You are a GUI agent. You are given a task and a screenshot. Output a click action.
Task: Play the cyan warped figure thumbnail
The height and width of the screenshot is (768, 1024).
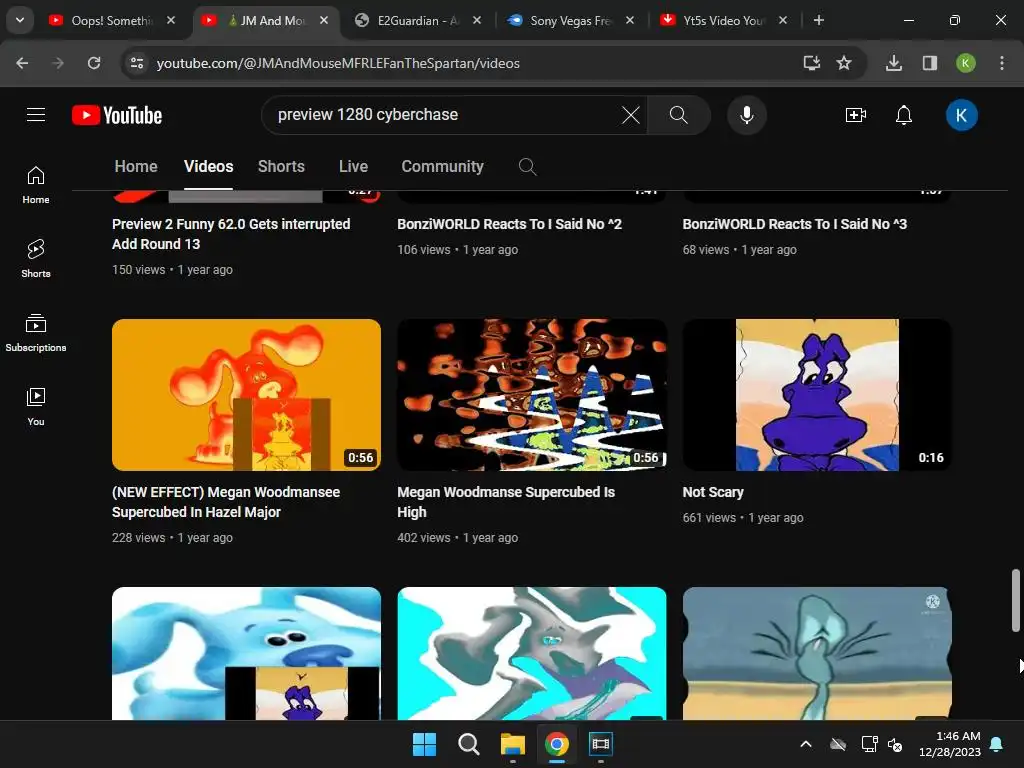click(x=532, y=653)
